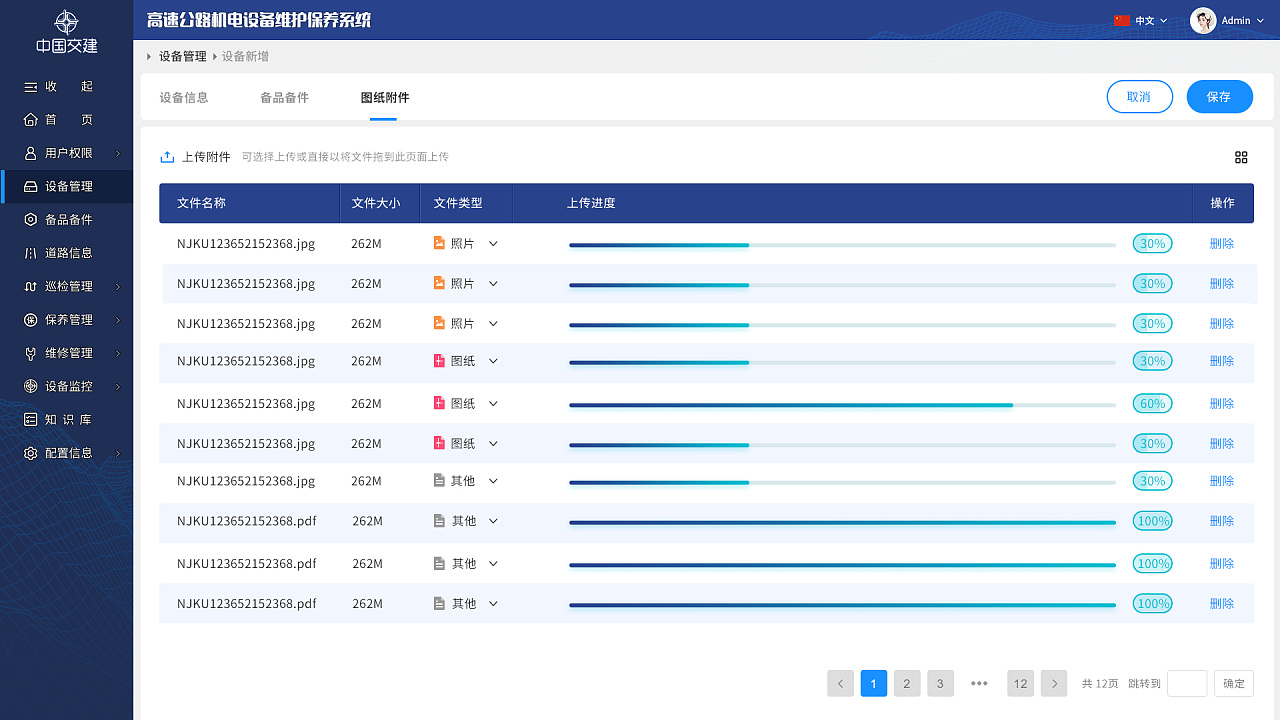
Task: Click the jump-to page input field
Action: tap(1187, 683)
